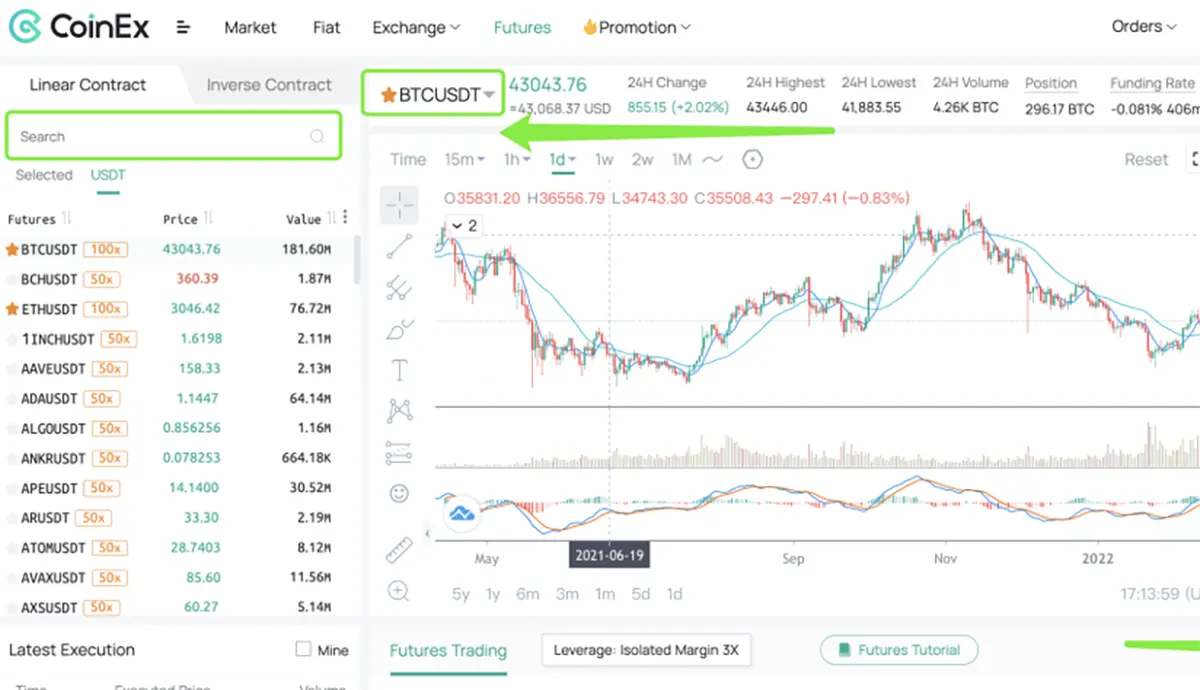
Task: Toggle favorite star for BTCUSDT row
Action: (12, 249)
